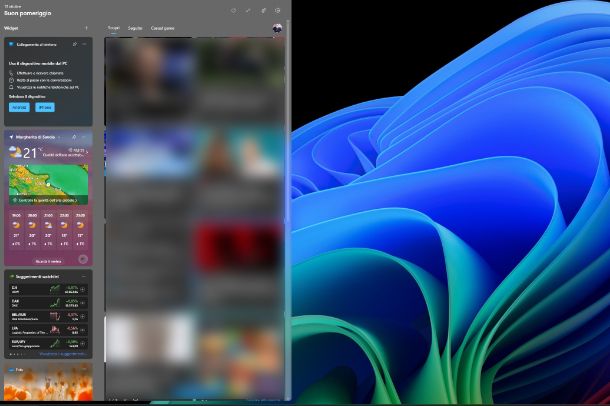
Task: Click the diagonal-arrow expand icon in header
Action: coord(248,10)
